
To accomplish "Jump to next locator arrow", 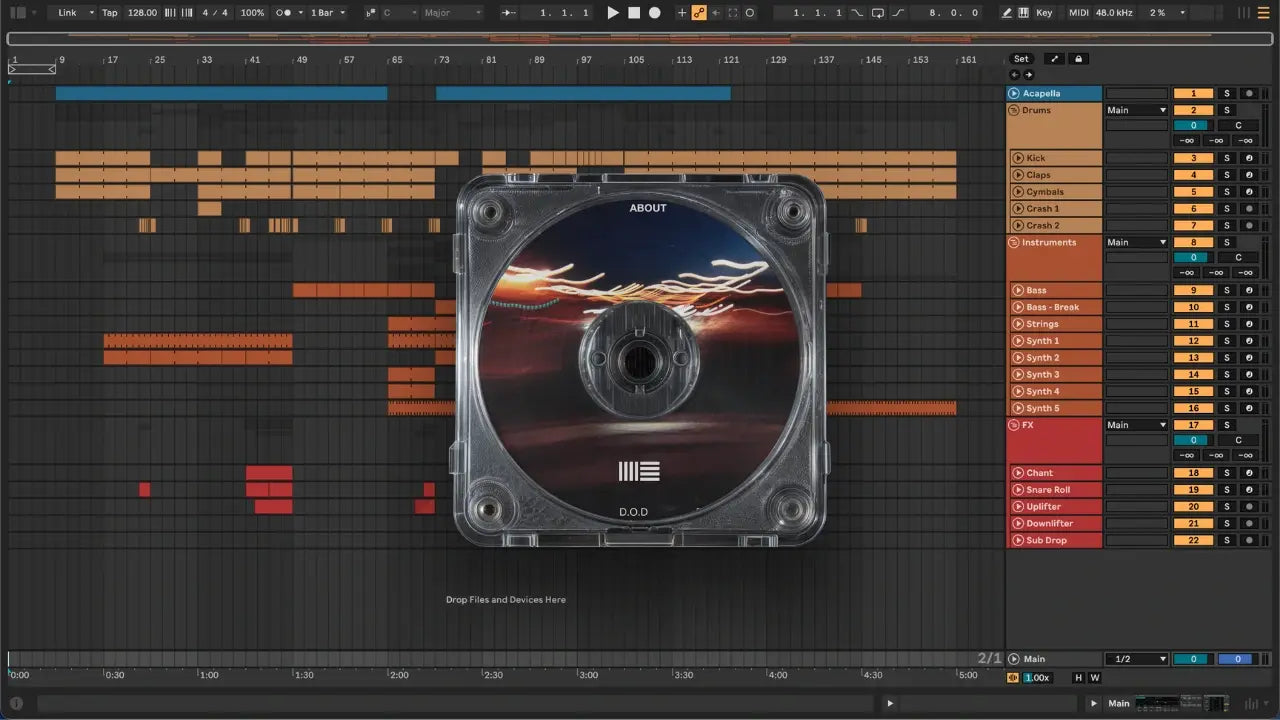I will tap(1028, 75).
